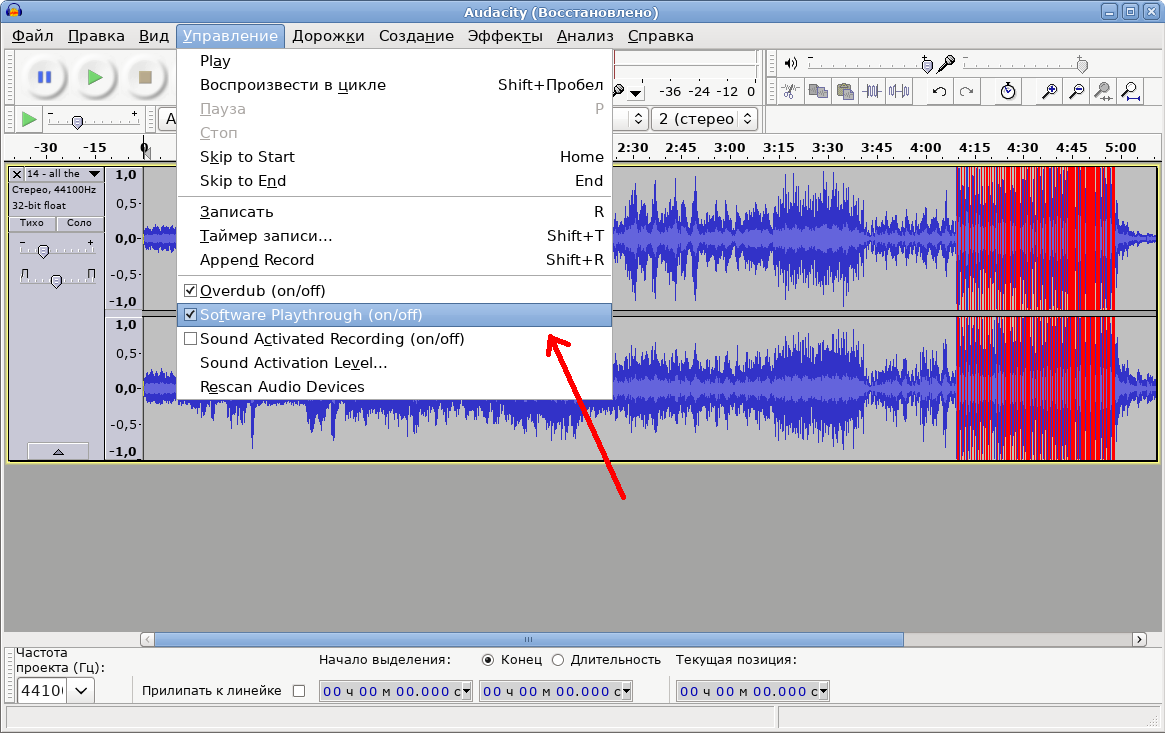1165x733 pixels.
Task: Open the Правка menu
Action: 96,36
